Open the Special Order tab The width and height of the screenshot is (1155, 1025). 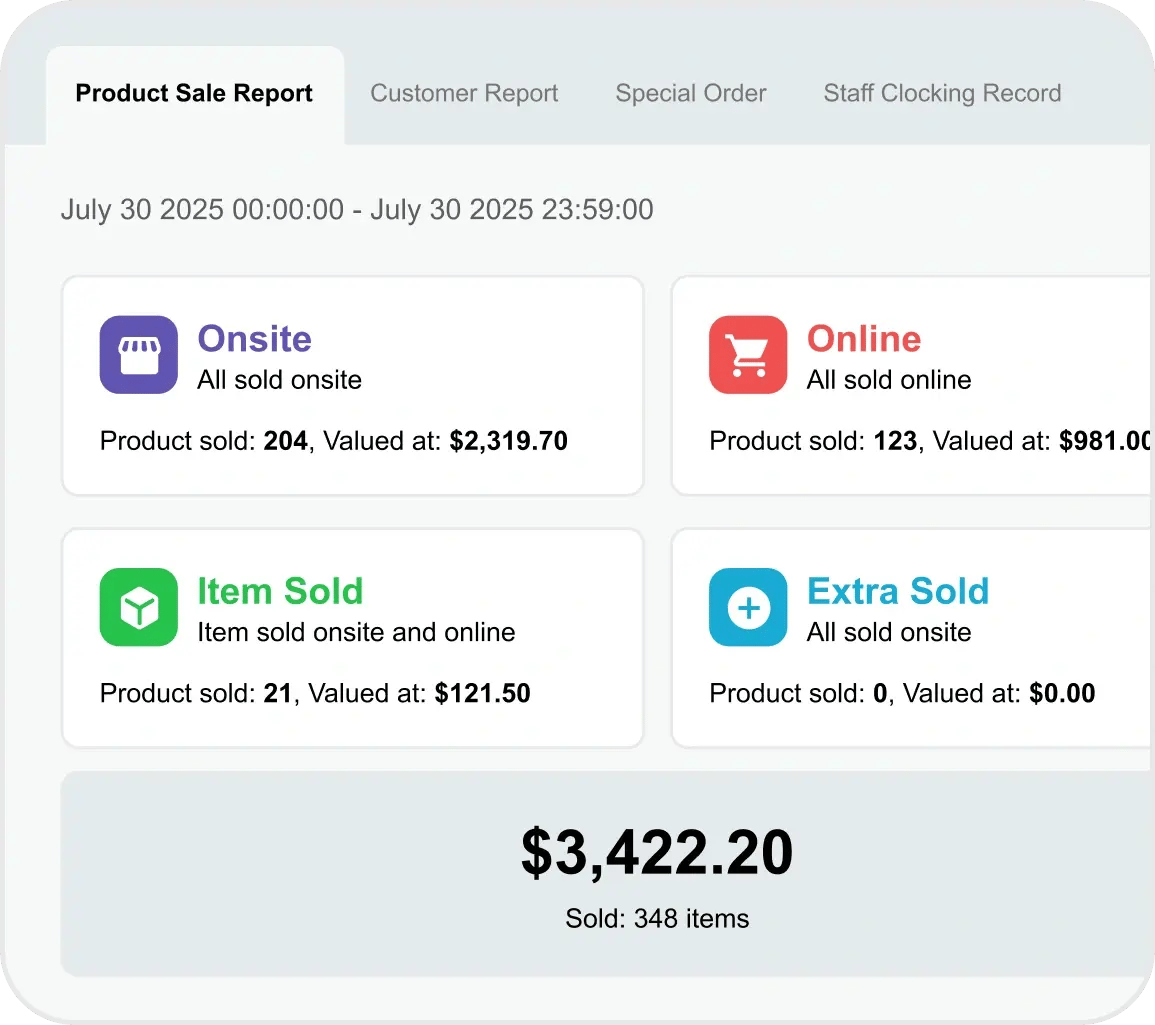690,94
